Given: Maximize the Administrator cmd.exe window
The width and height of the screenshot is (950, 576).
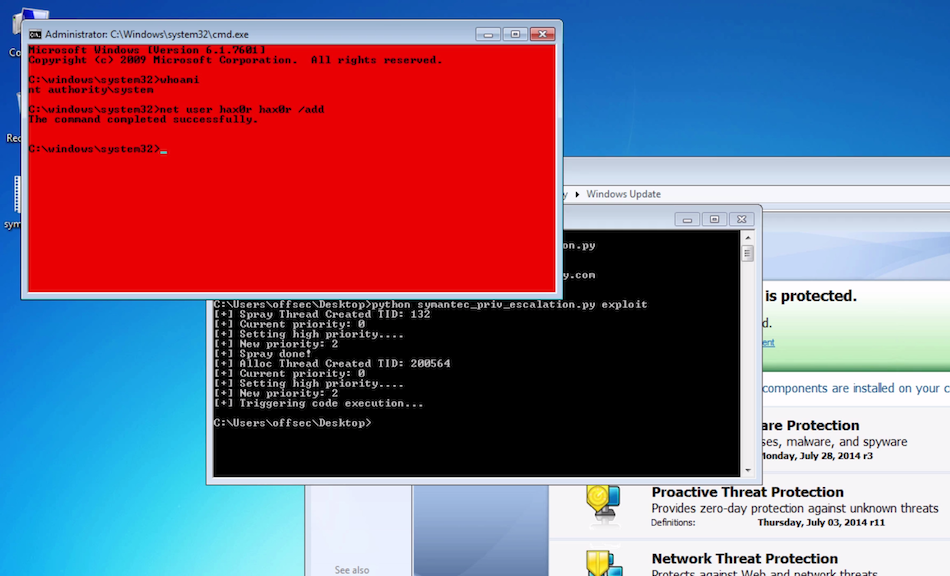Looking at the screenshot, I should coord(515,35).
